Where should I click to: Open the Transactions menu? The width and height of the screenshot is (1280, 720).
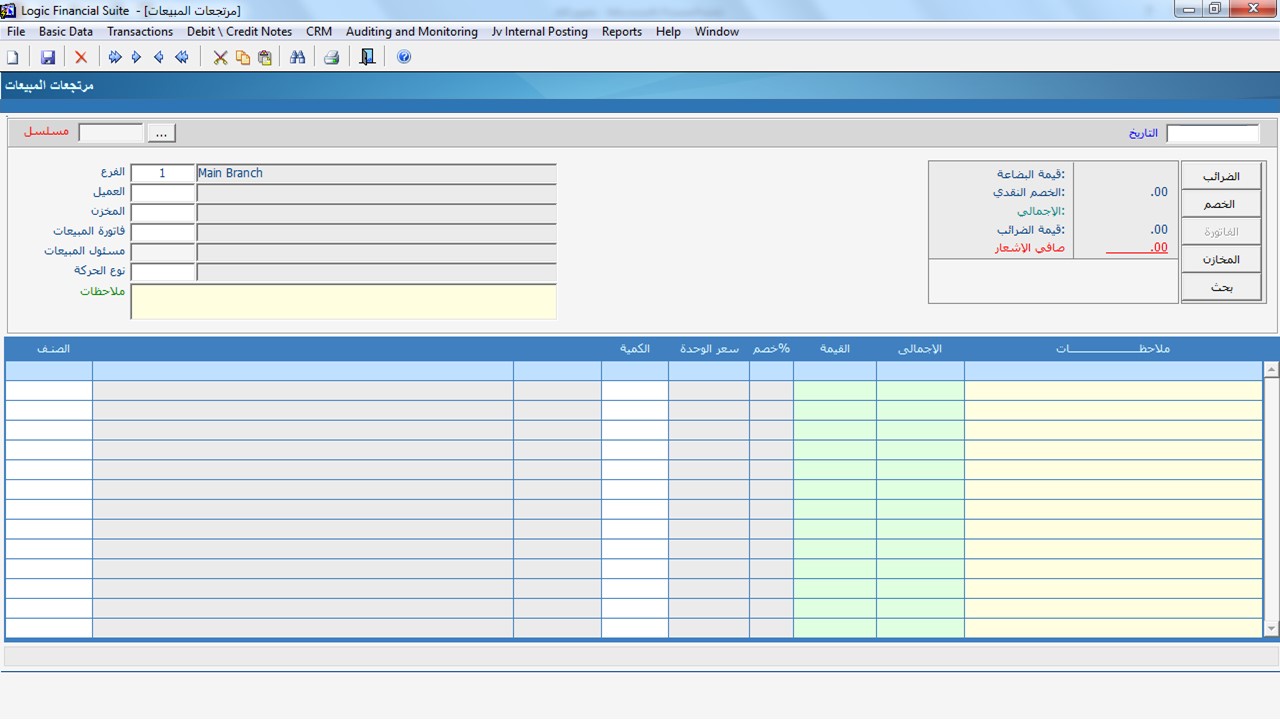point(140,32)
